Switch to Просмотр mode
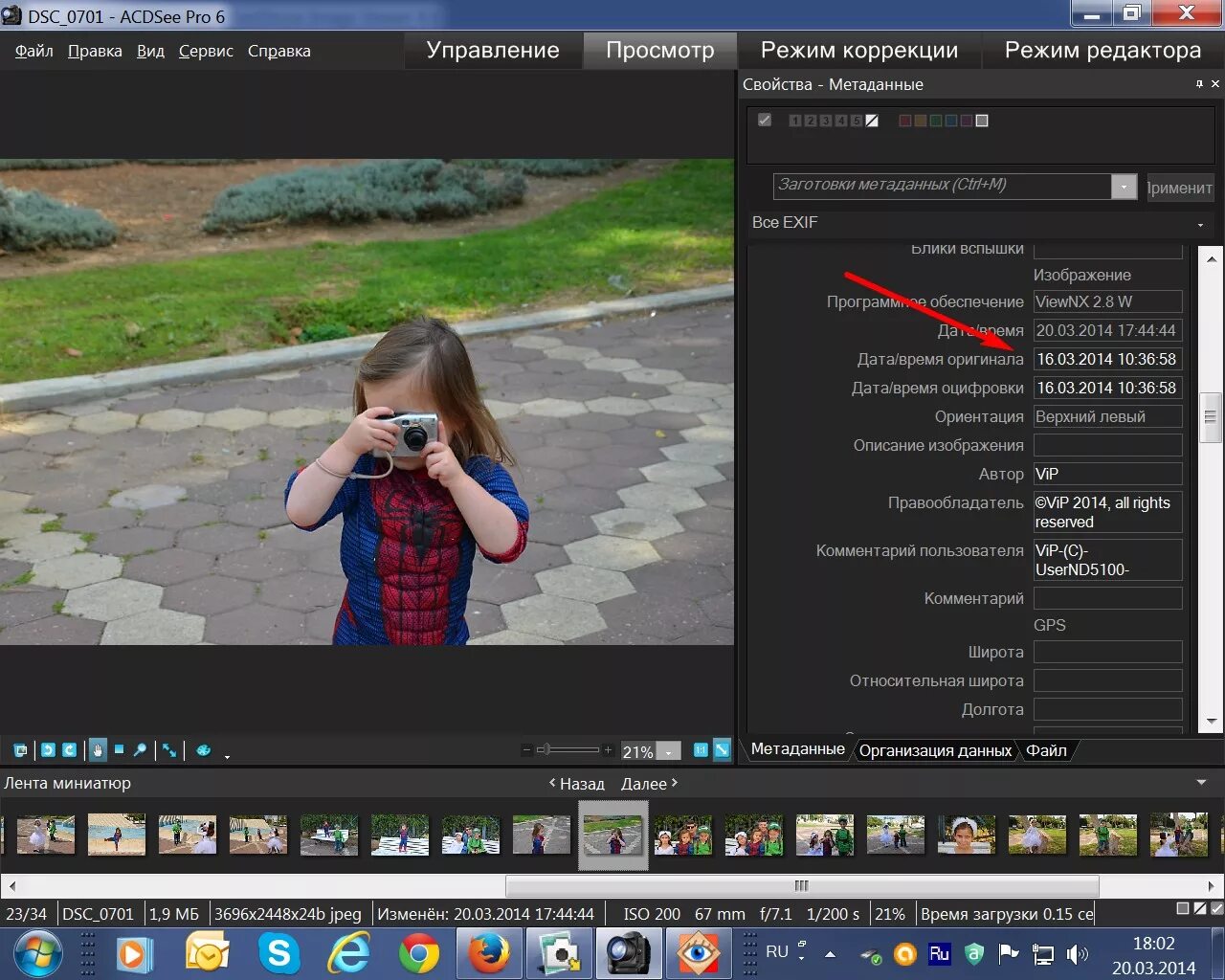This screenshot has height=980, width=1225. coord(660,50)
